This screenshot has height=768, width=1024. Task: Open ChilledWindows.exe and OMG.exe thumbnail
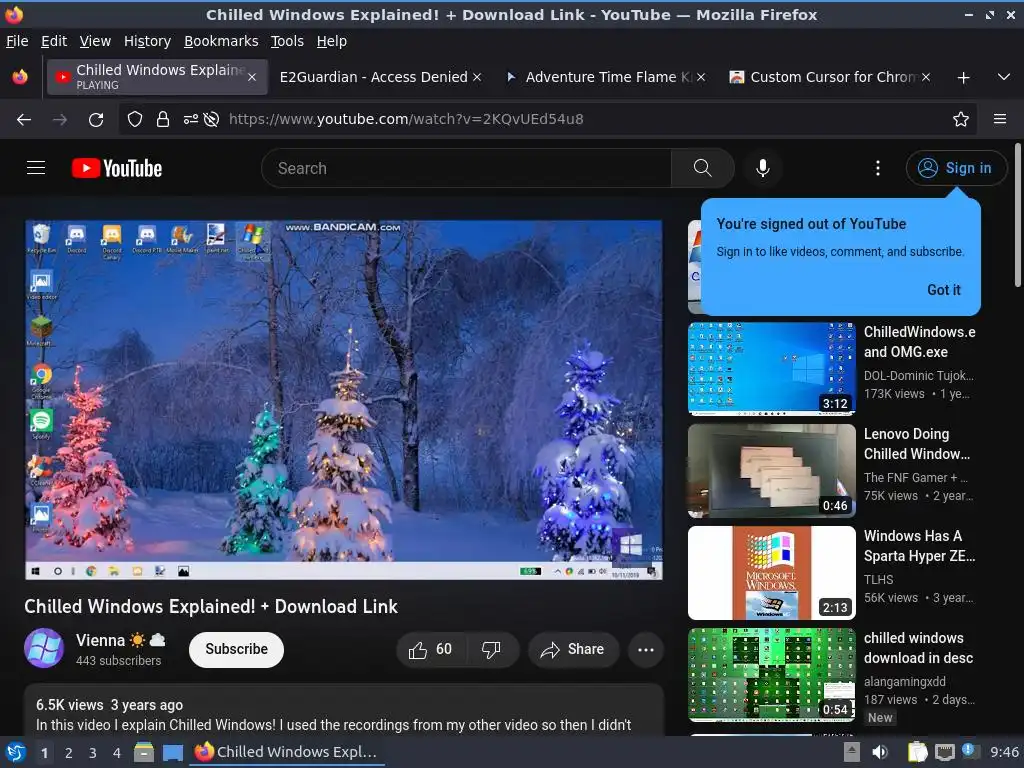[x=771, y=368]
